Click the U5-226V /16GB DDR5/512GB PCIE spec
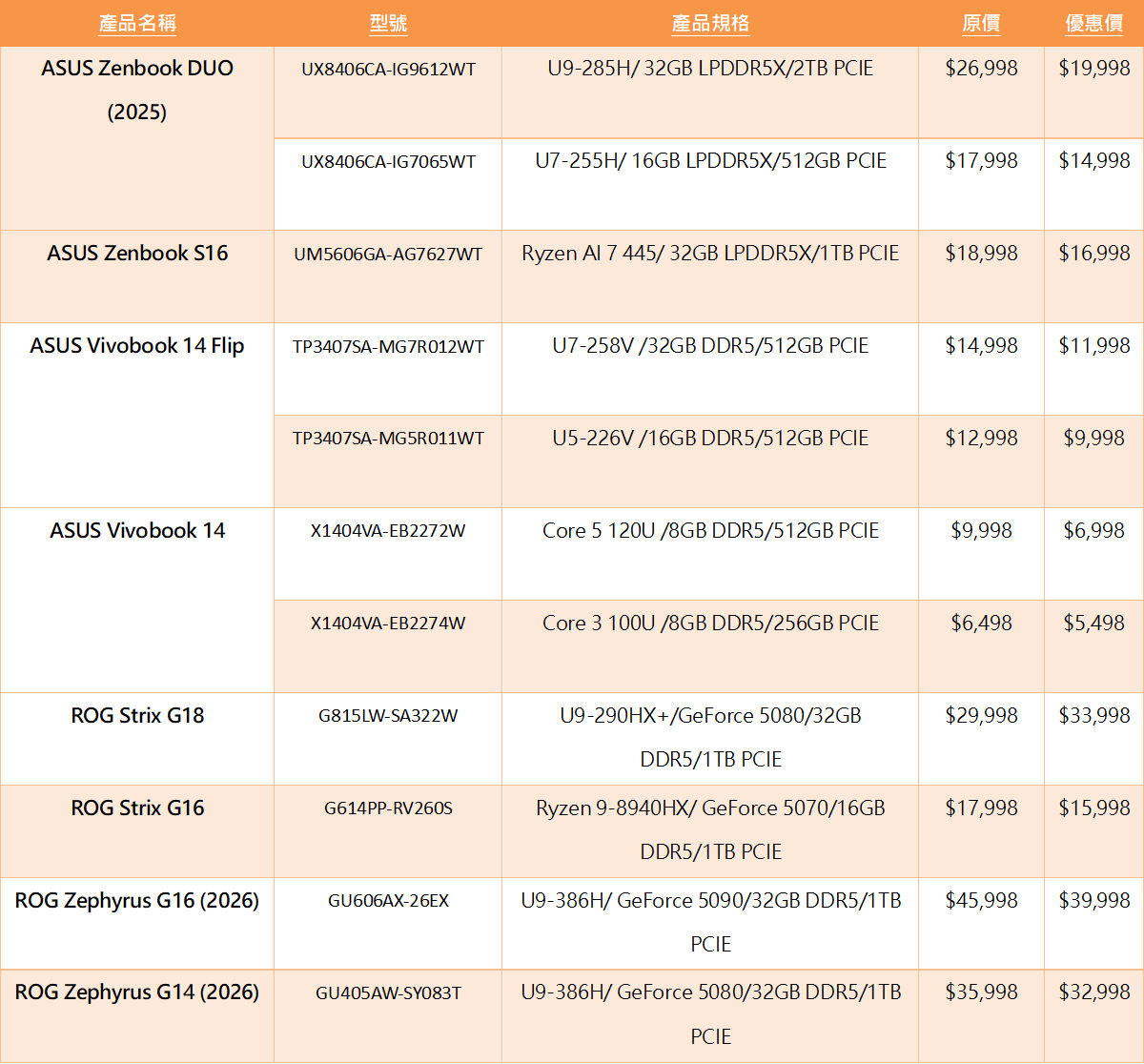 [x=710, y=439]
